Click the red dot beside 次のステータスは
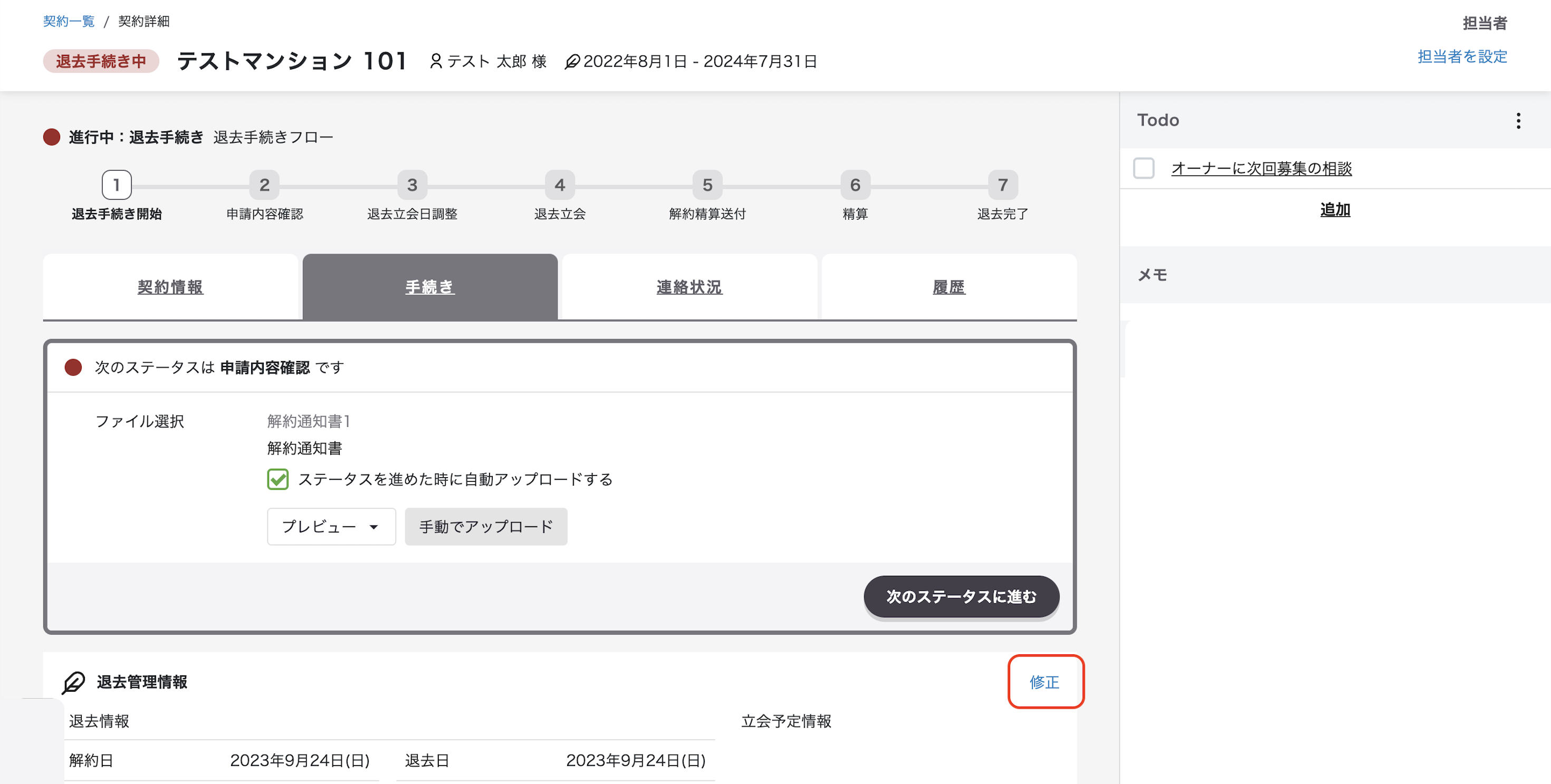 coord(73,367)
